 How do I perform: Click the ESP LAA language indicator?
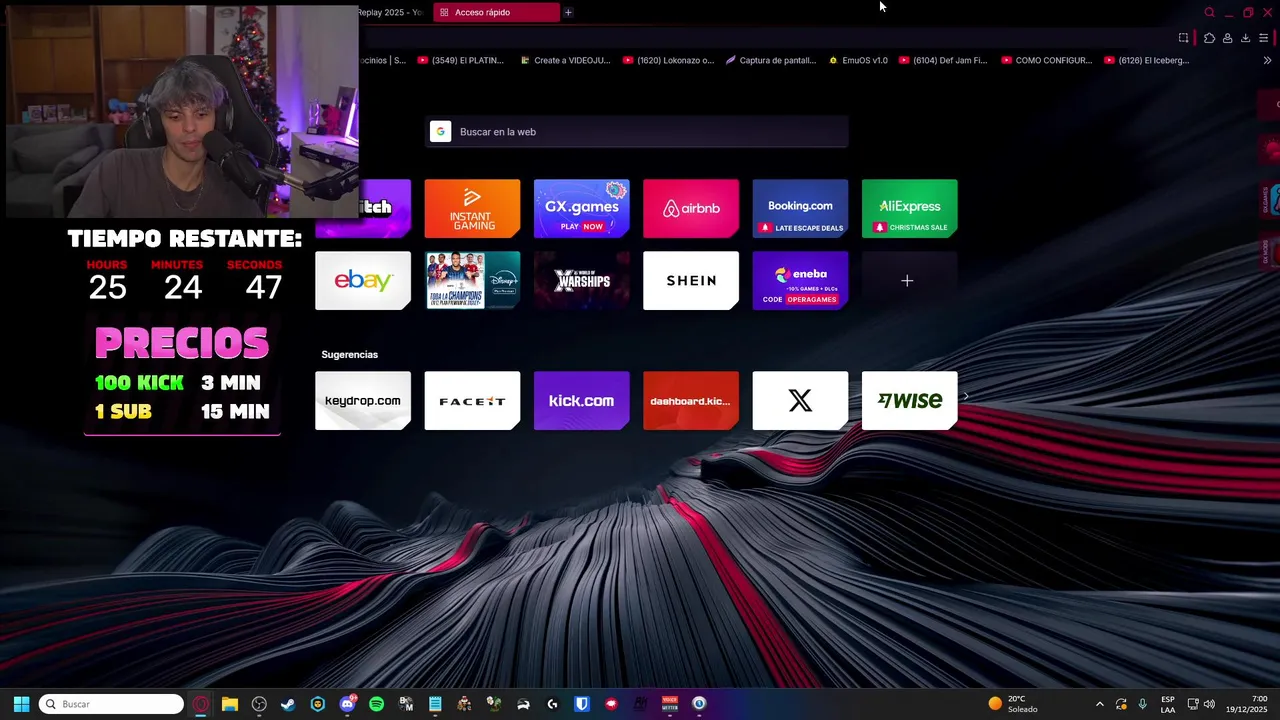click(x=1168, y=704)
